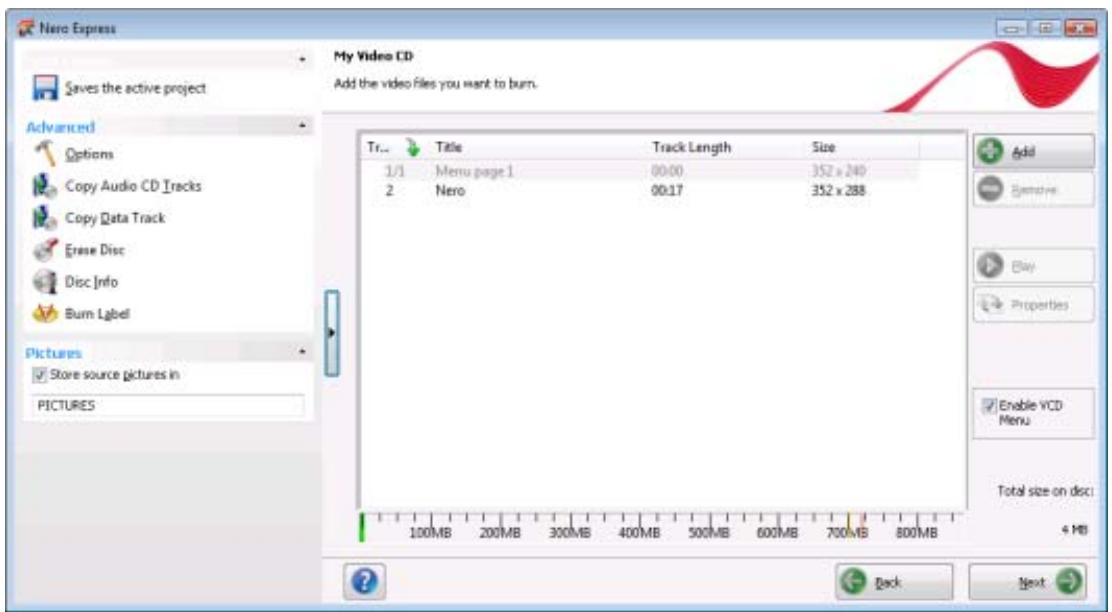This screenshot has width=1112, height=612.
Task: Select Copy Data Track link
Action: (x=115, y=218)
